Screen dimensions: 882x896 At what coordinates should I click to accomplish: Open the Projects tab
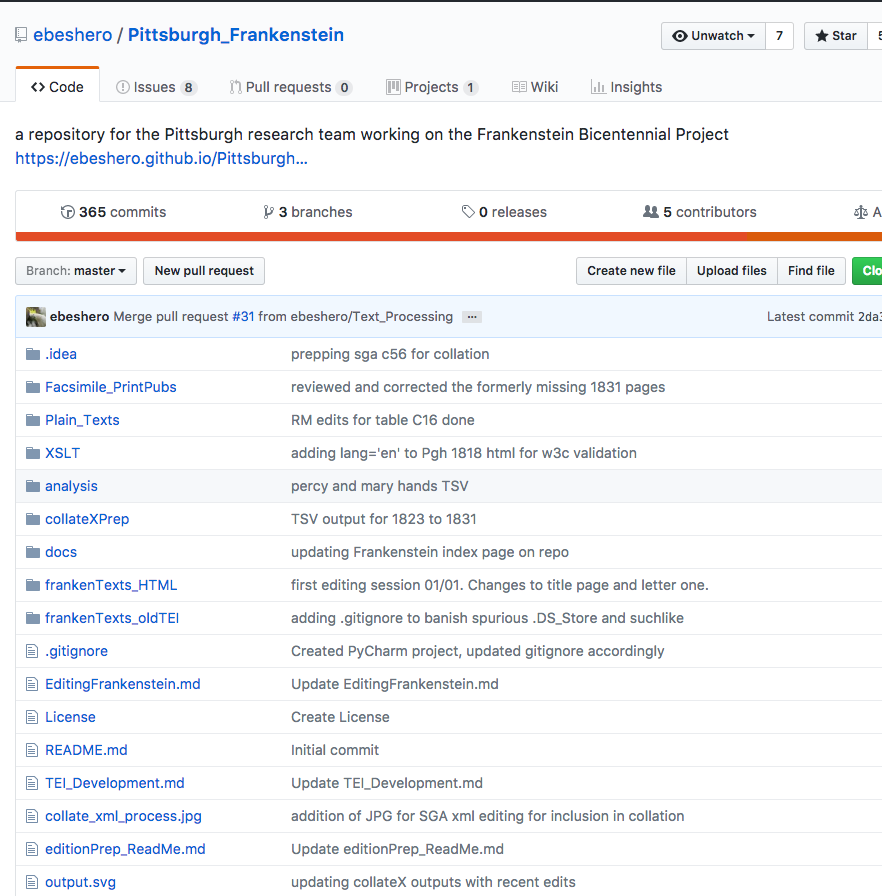pos(432,87)
